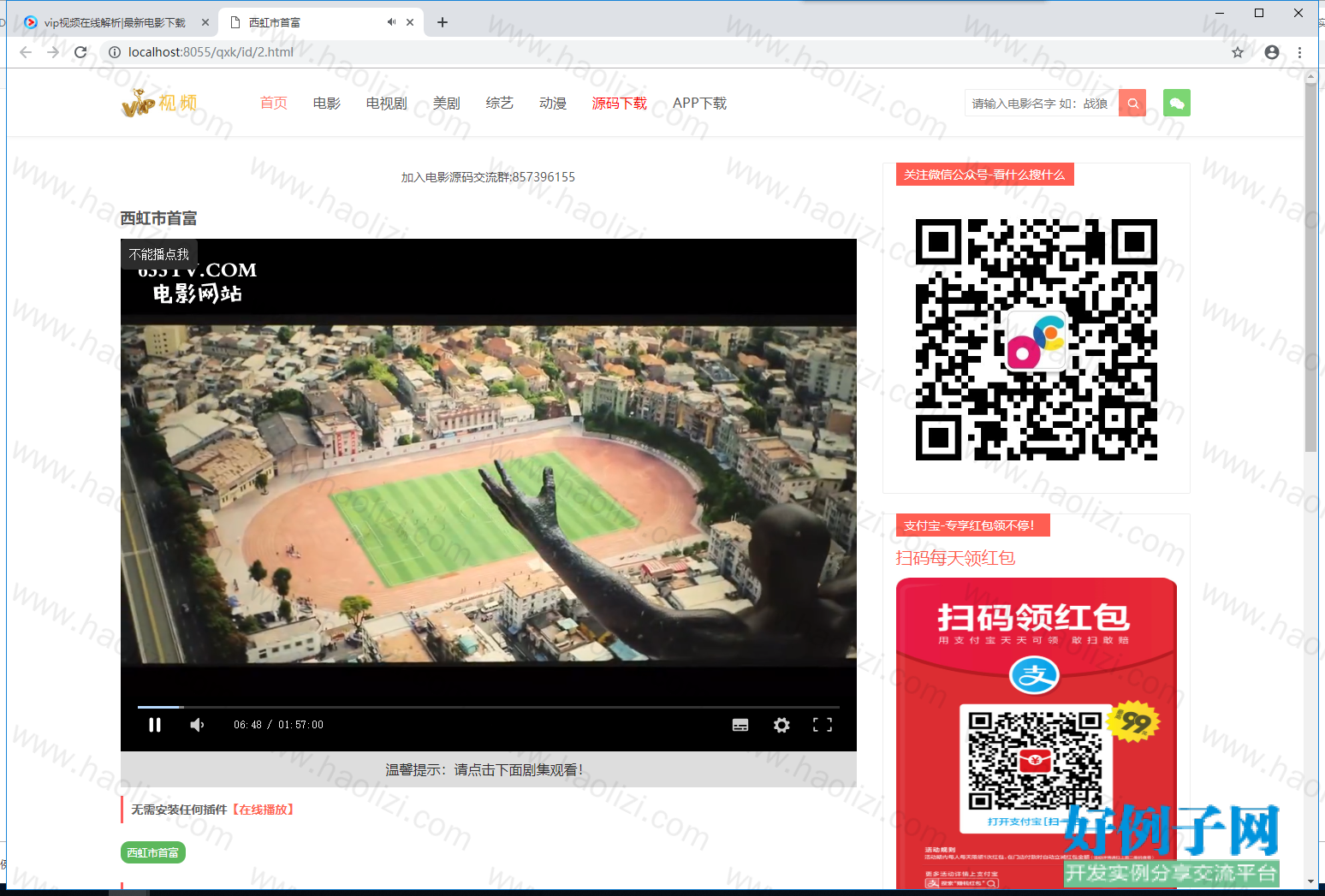Go to 首页 navigation item
The image size is (1325, 896).
[x=274, y=103]
